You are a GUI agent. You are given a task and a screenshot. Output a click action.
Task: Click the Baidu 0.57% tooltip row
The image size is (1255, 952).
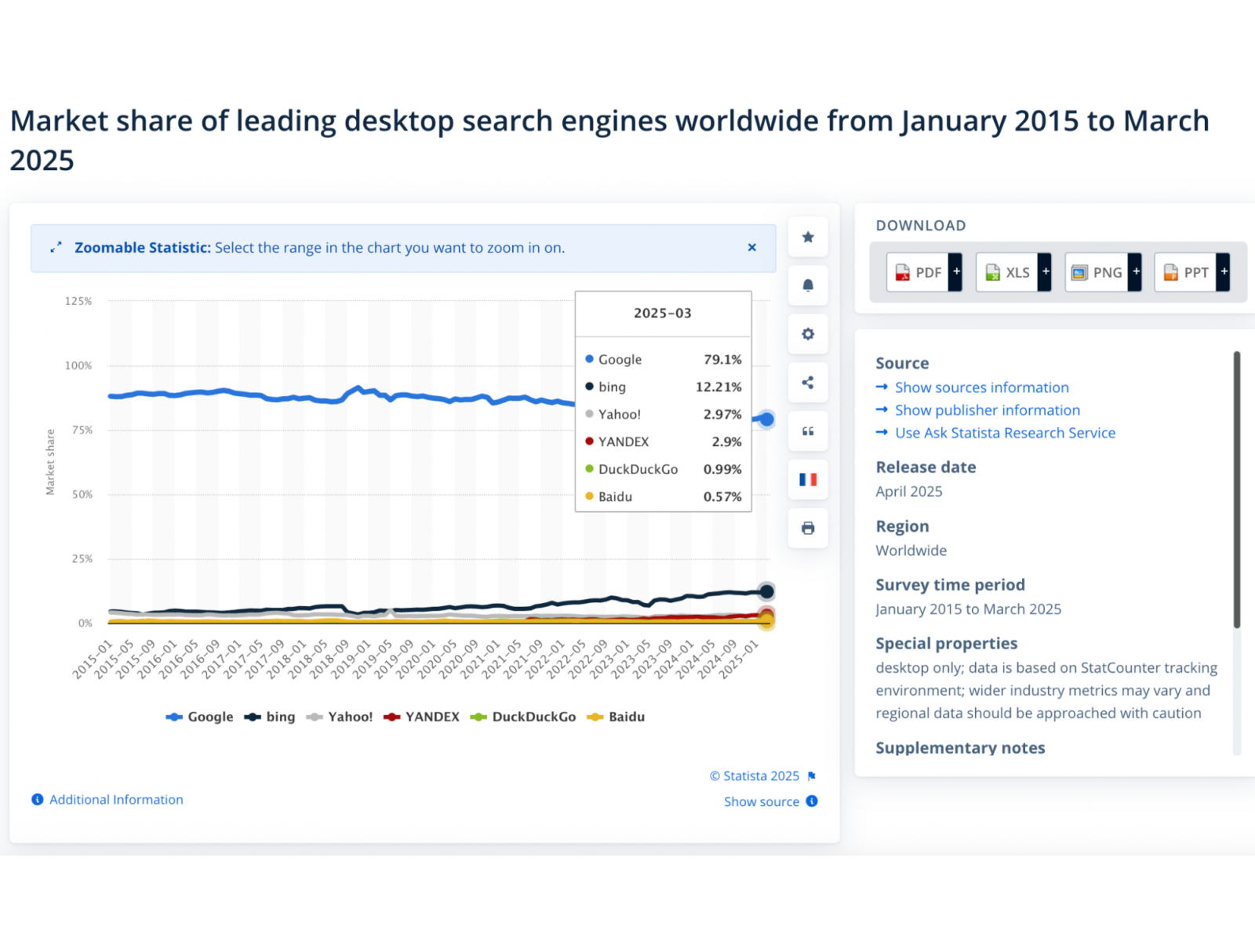tap(664, 496)
